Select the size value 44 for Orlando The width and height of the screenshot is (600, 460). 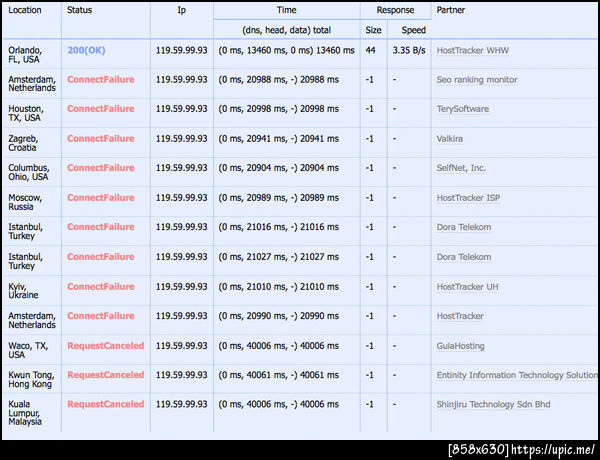[x=370, y=51]
